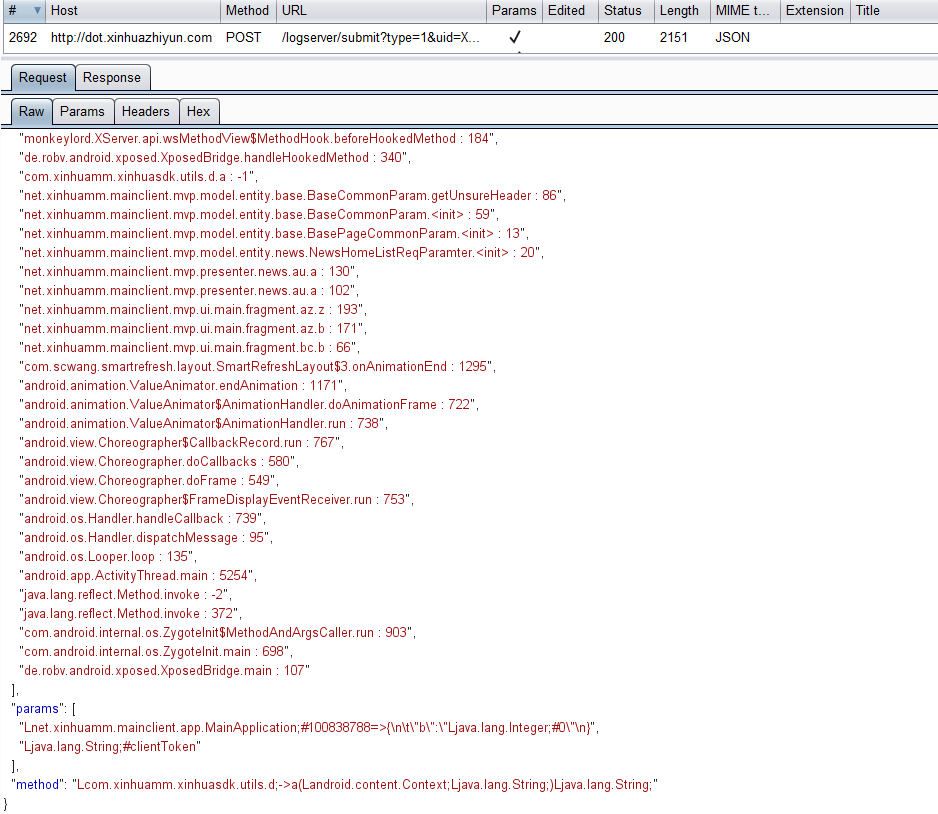Click the doAnimationFrame : 722 line
Viewport: 938px width, 814px height.
tap(249, 405)
